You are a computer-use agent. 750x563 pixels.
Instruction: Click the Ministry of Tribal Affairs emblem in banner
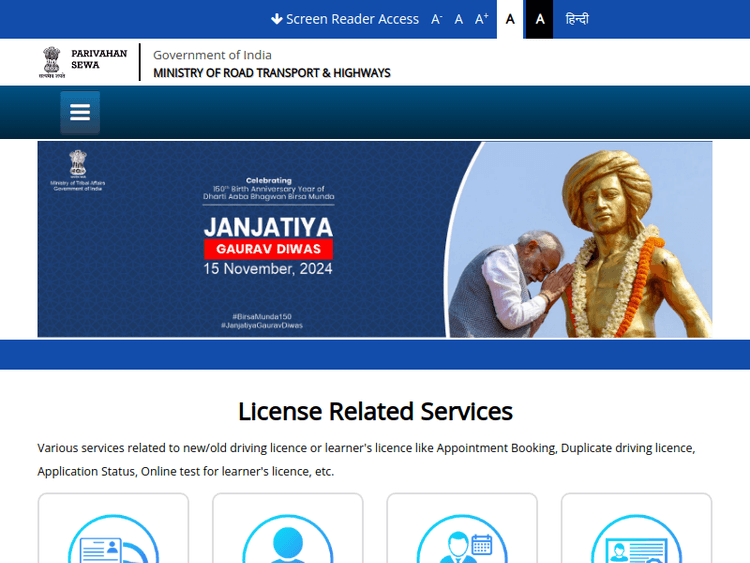coord(78,163)
